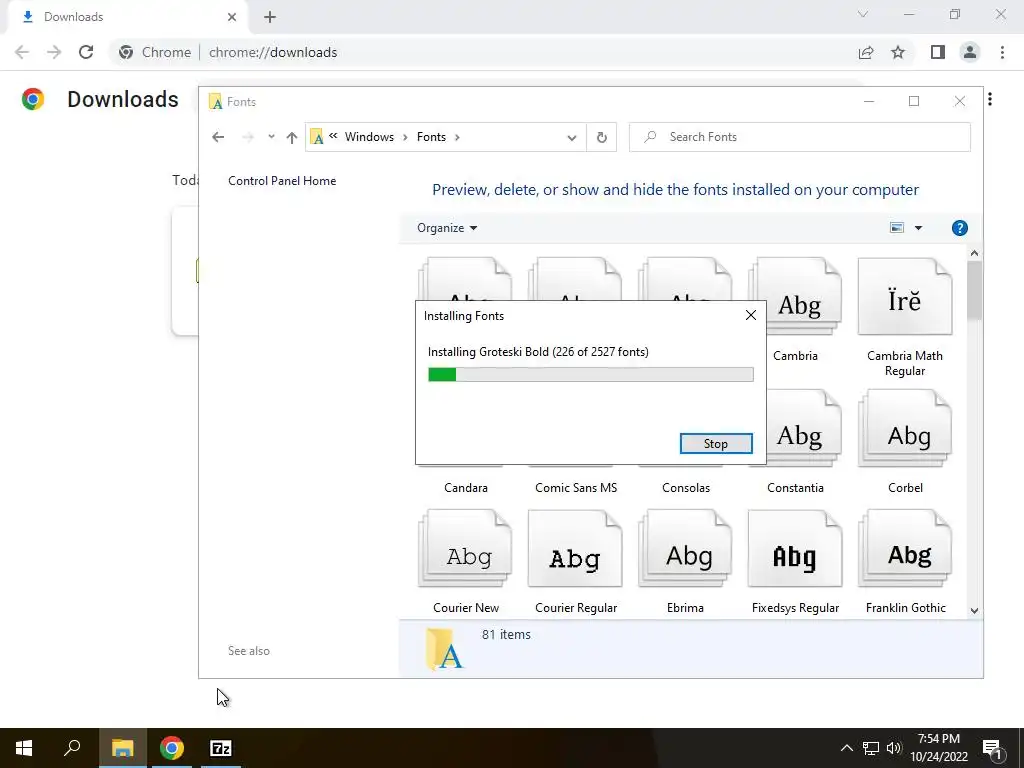Switch to Chrome from taskbar
1024x768 pixels.
point(172,748)
